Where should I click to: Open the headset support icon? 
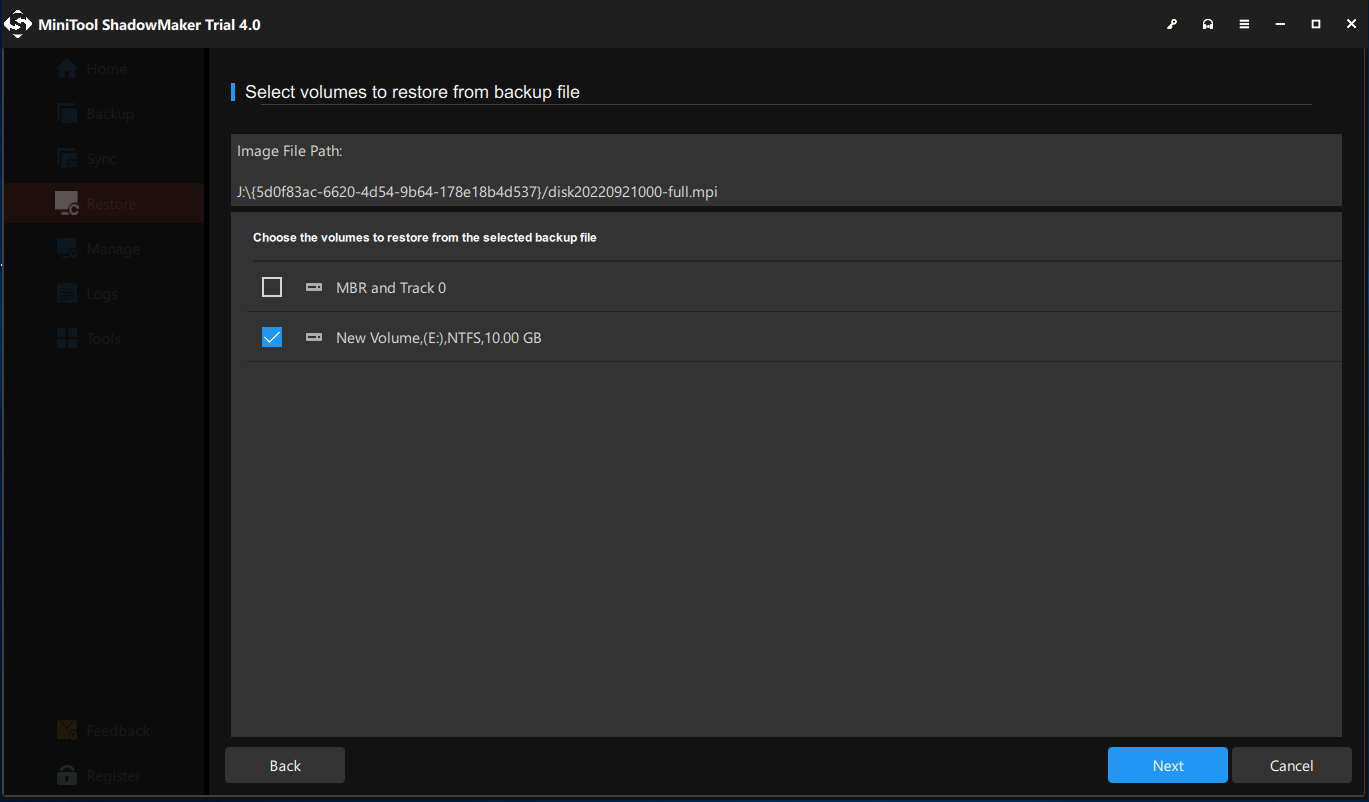1208,24
